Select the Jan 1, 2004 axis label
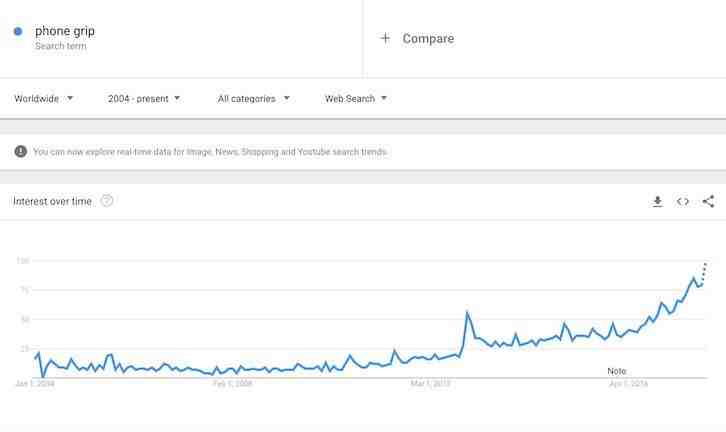 click(x=35, y=384)
